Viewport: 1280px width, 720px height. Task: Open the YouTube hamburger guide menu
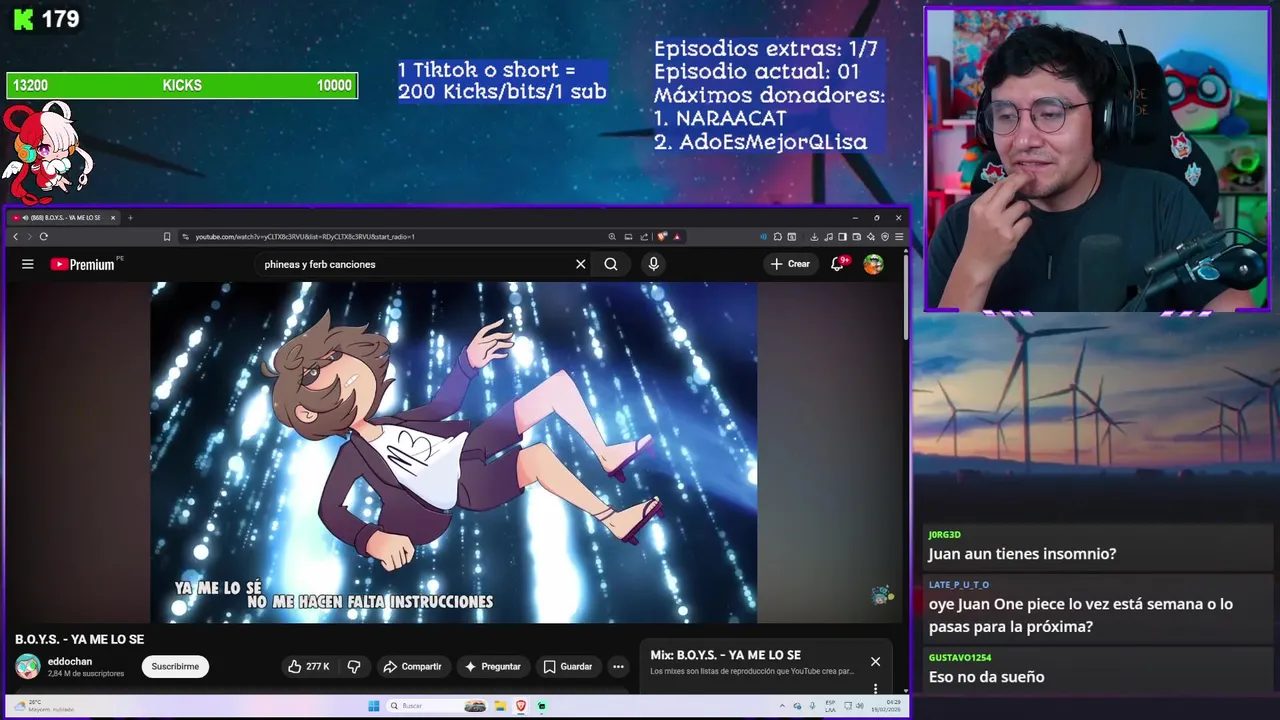coord(28,264)
